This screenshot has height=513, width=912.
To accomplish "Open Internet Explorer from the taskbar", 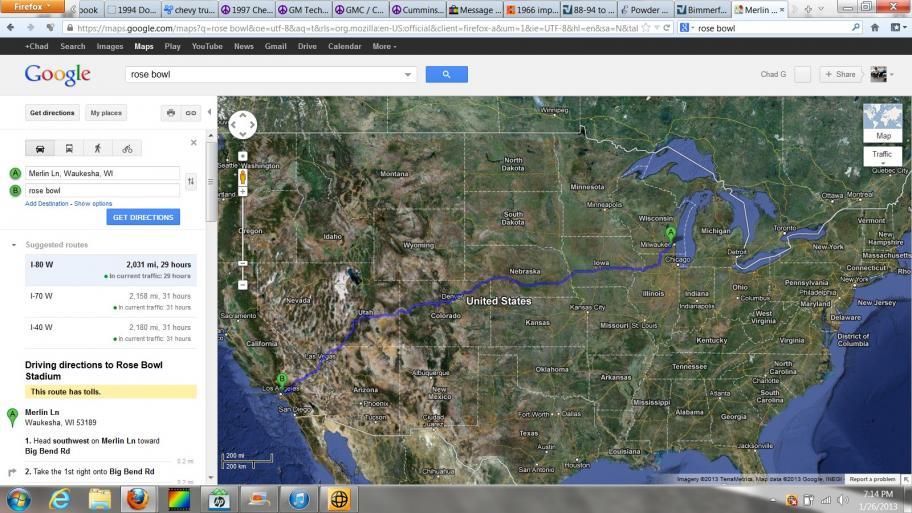I will tap(59, 500).
